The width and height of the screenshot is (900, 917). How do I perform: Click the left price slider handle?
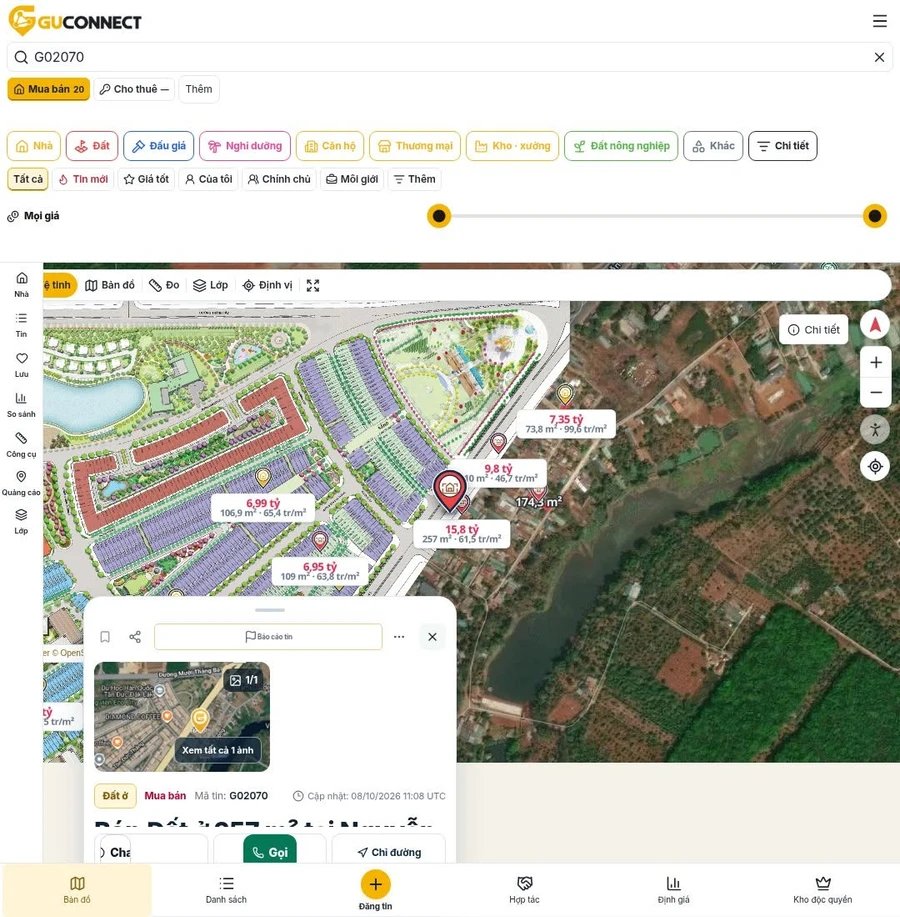439,216
